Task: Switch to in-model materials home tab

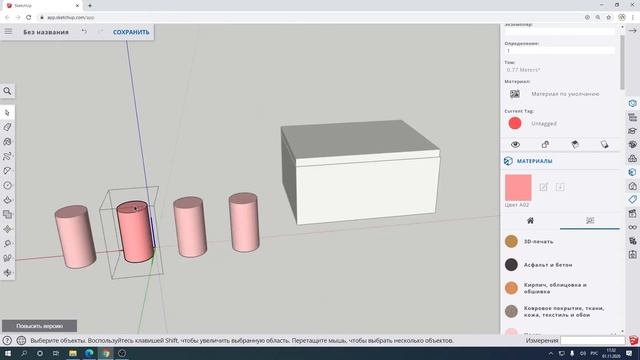Action: click(x=530, y=221)
